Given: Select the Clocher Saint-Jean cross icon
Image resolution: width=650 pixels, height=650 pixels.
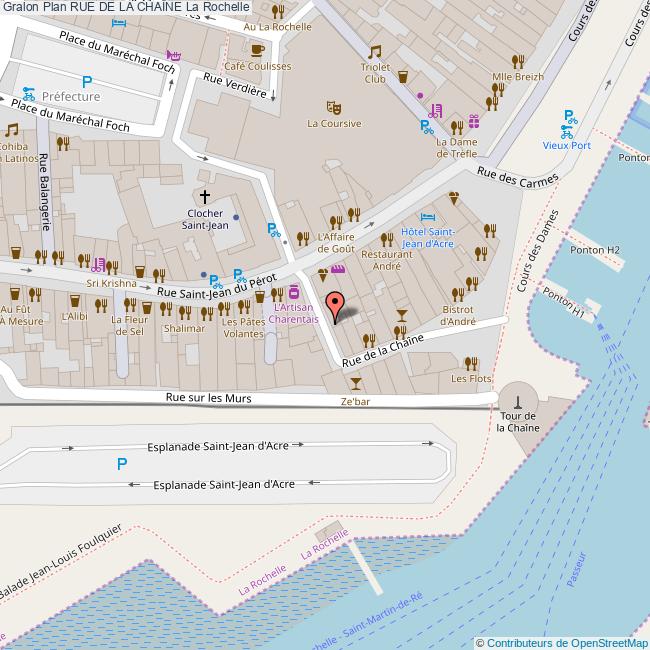Looking at the screenshot, I should [206, 196].
